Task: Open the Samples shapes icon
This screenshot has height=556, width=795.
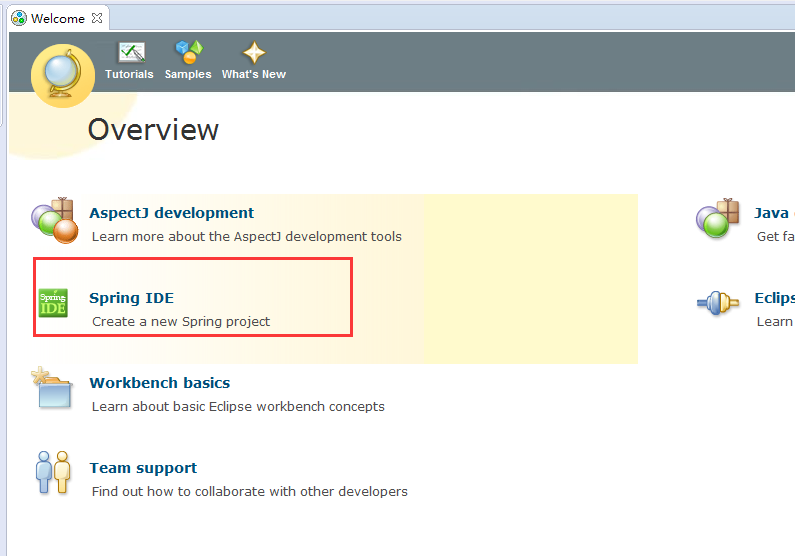Action: tap(189, 52)
